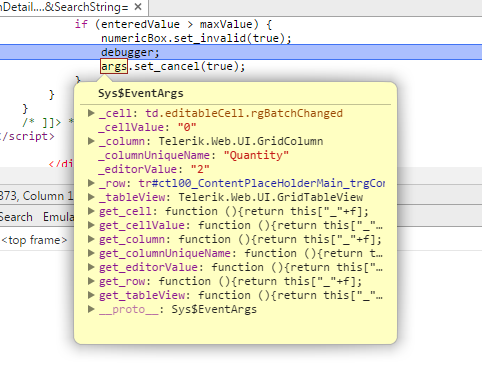Screen dimensions: 482x380
Task: Click the Telerik.Web.UI.GridColumn value
Action: pos(241,141)
